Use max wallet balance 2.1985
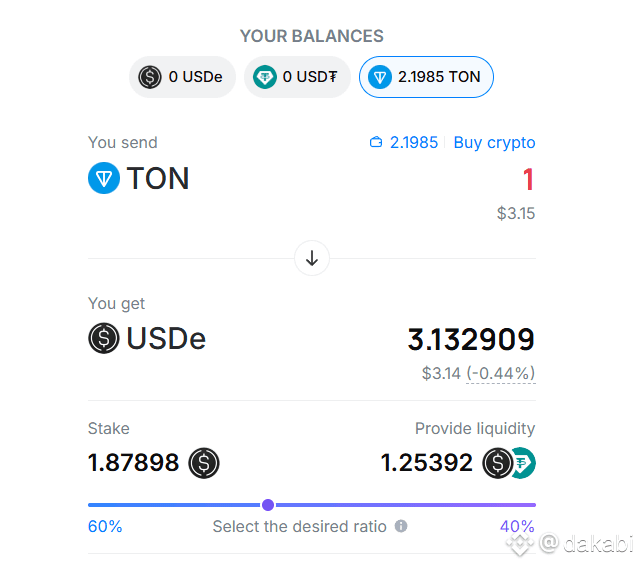 coord(414,142)
